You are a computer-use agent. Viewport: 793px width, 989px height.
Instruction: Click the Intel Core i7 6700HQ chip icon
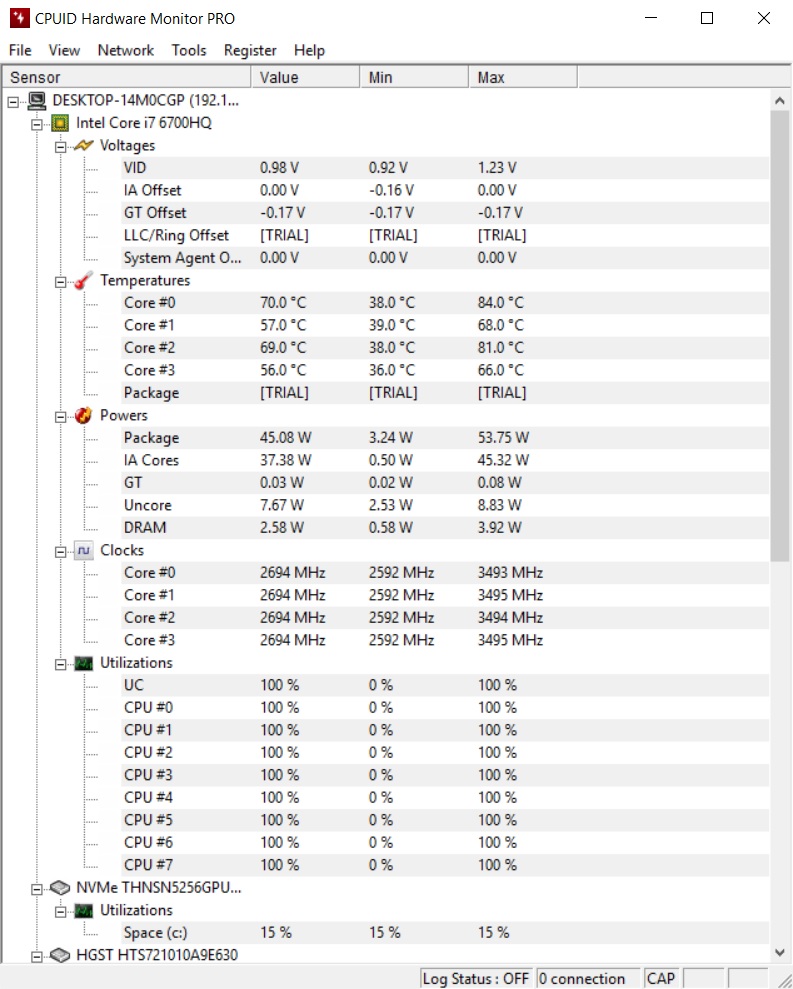coord(60,123)
